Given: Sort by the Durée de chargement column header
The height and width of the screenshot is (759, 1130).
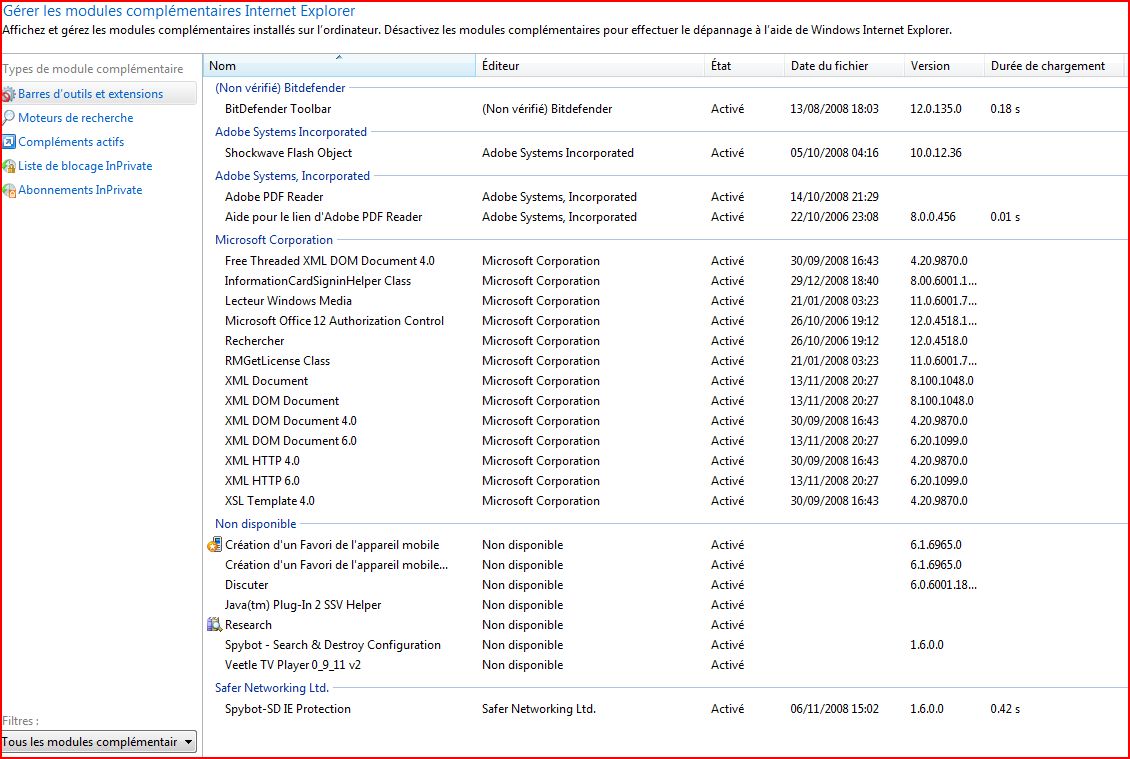Looking at the screenshot, I should (1054, 66).
